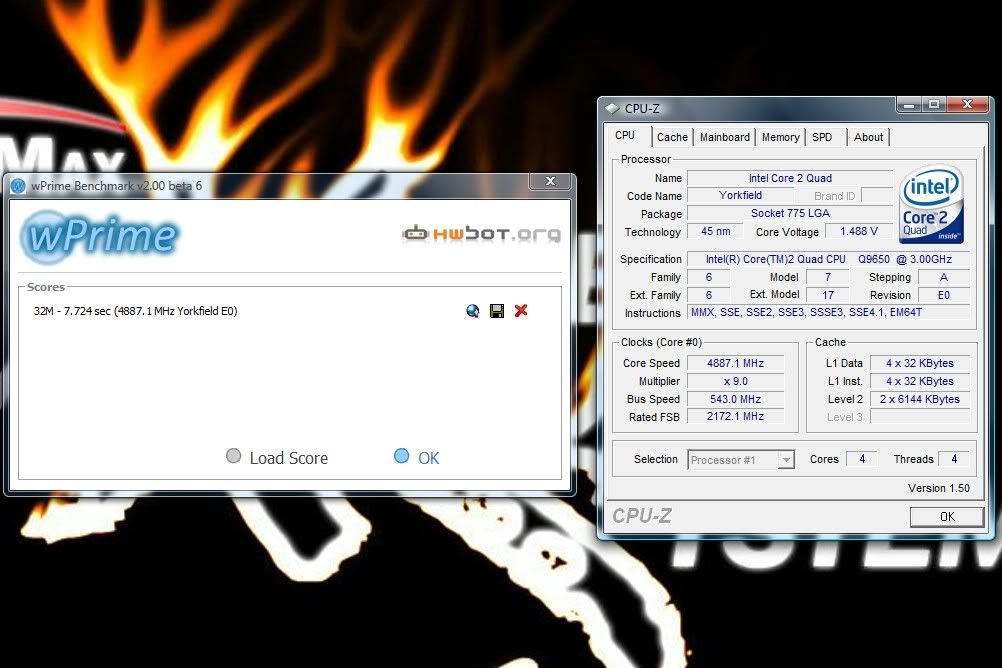The width and height of the screenshot is (1002, 668).
Task: Click the Rated FSB value 2172.1 MHz
Action: click(736, 417)
